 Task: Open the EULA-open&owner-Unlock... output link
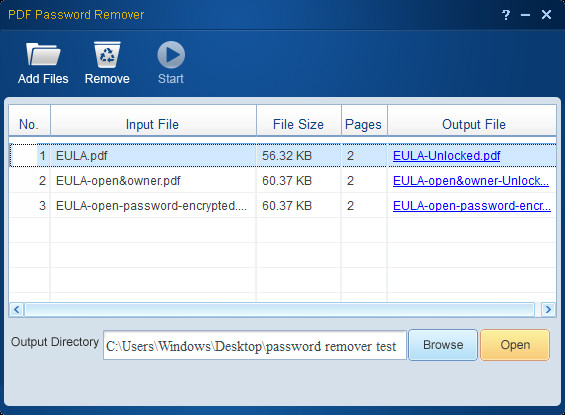coord(471,180)
